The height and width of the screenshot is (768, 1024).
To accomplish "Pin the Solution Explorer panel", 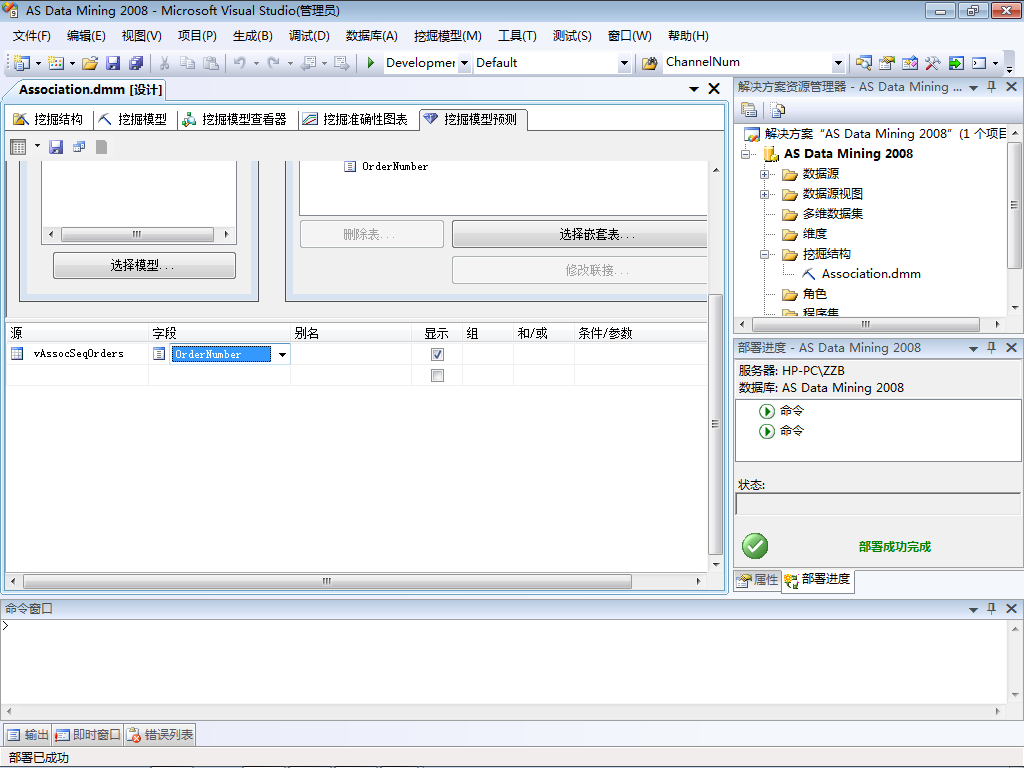I will [x=991, y=87].
